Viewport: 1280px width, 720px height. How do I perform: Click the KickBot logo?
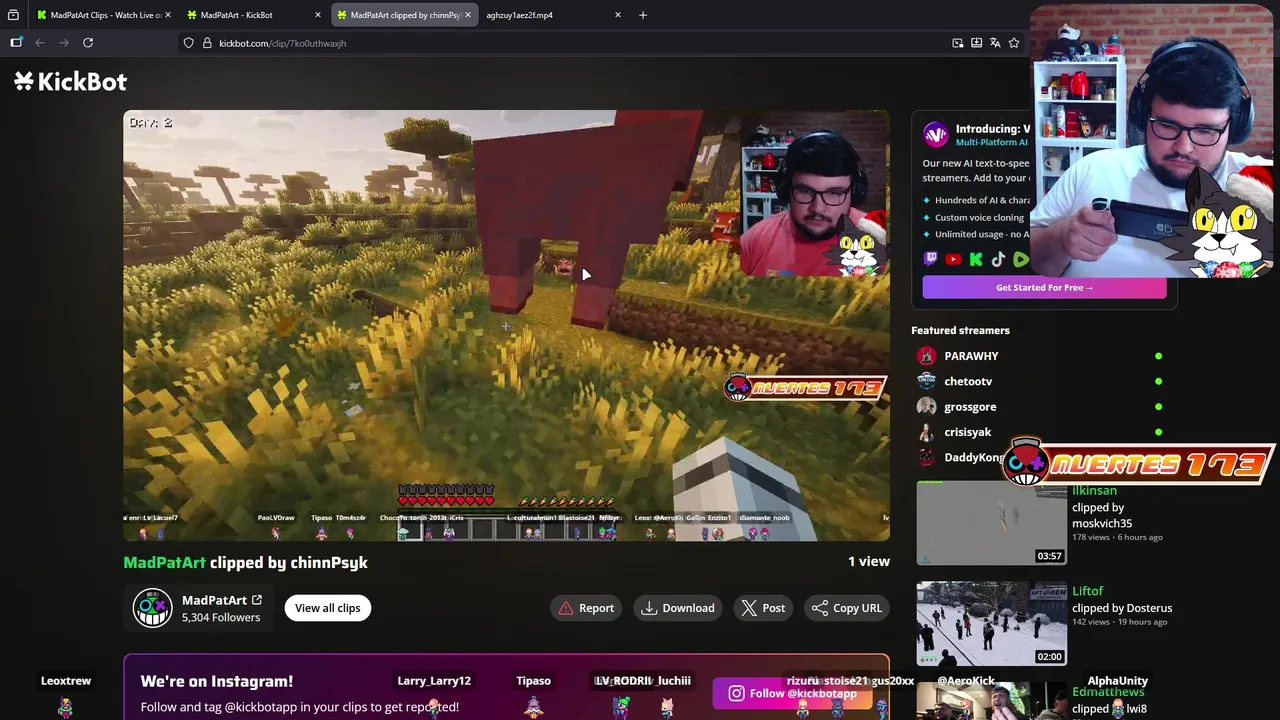(x=70, y=82)
